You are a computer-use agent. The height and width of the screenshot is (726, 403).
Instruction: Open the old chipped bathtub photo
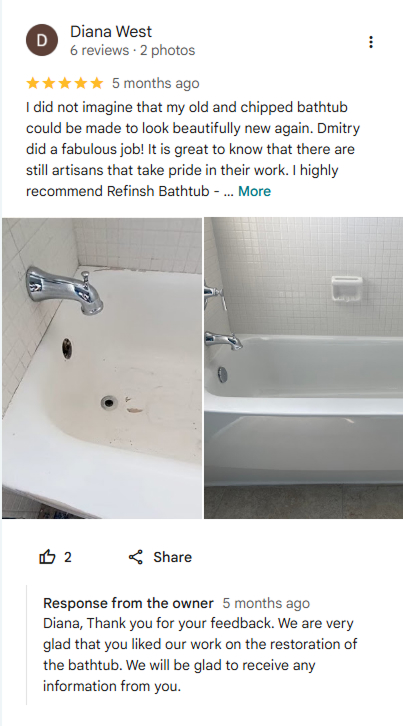coord(102,368)
